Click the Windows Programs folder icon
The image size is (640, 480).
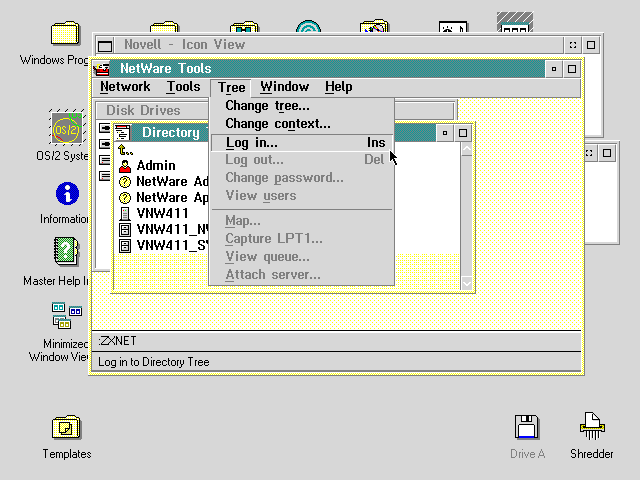pos(65,33)
